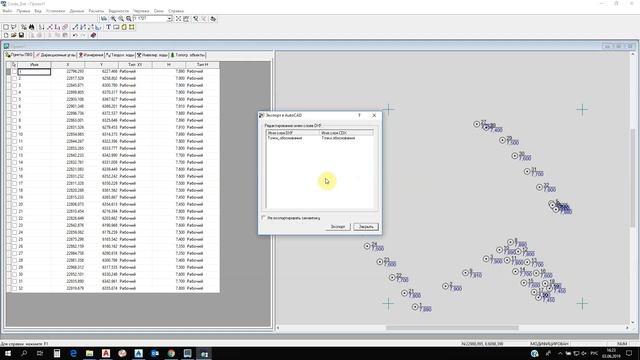Open Calculator from the Windows taskbar
640x360 pixels.
point(57,353)
